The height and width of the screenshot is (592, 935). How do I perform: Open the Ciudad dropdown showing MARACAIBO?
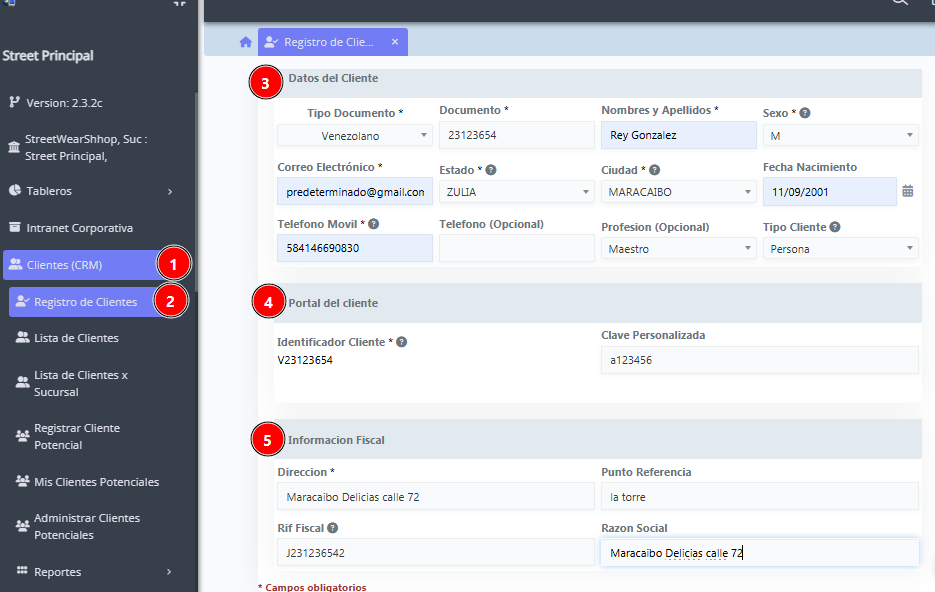click(678, 192)
